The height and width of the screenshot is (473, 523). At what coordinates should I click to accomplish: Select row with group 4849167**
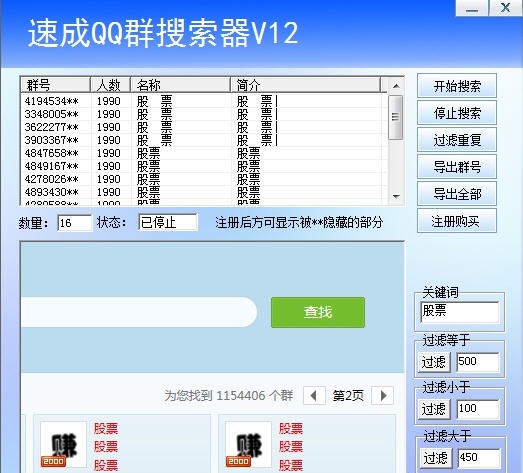(204, 166)
